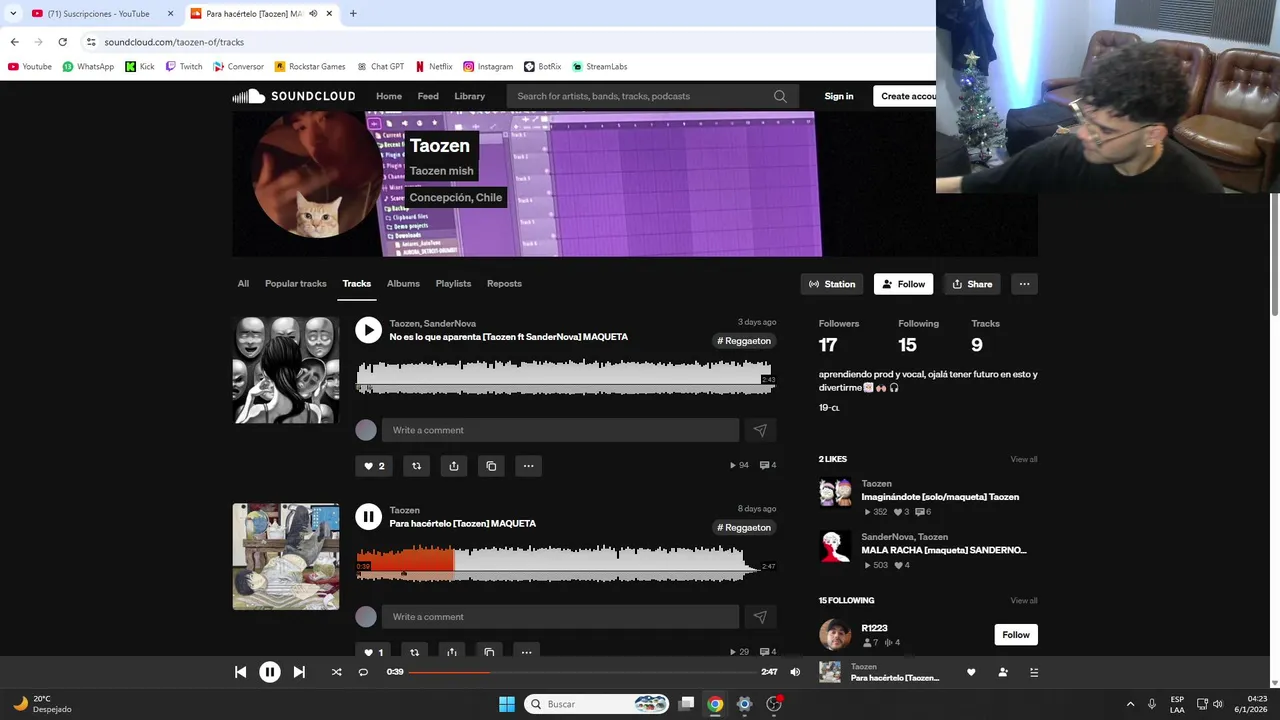Switch to Playlists tab
Viewport: 1280px width, 720px height.
point(453,284)
